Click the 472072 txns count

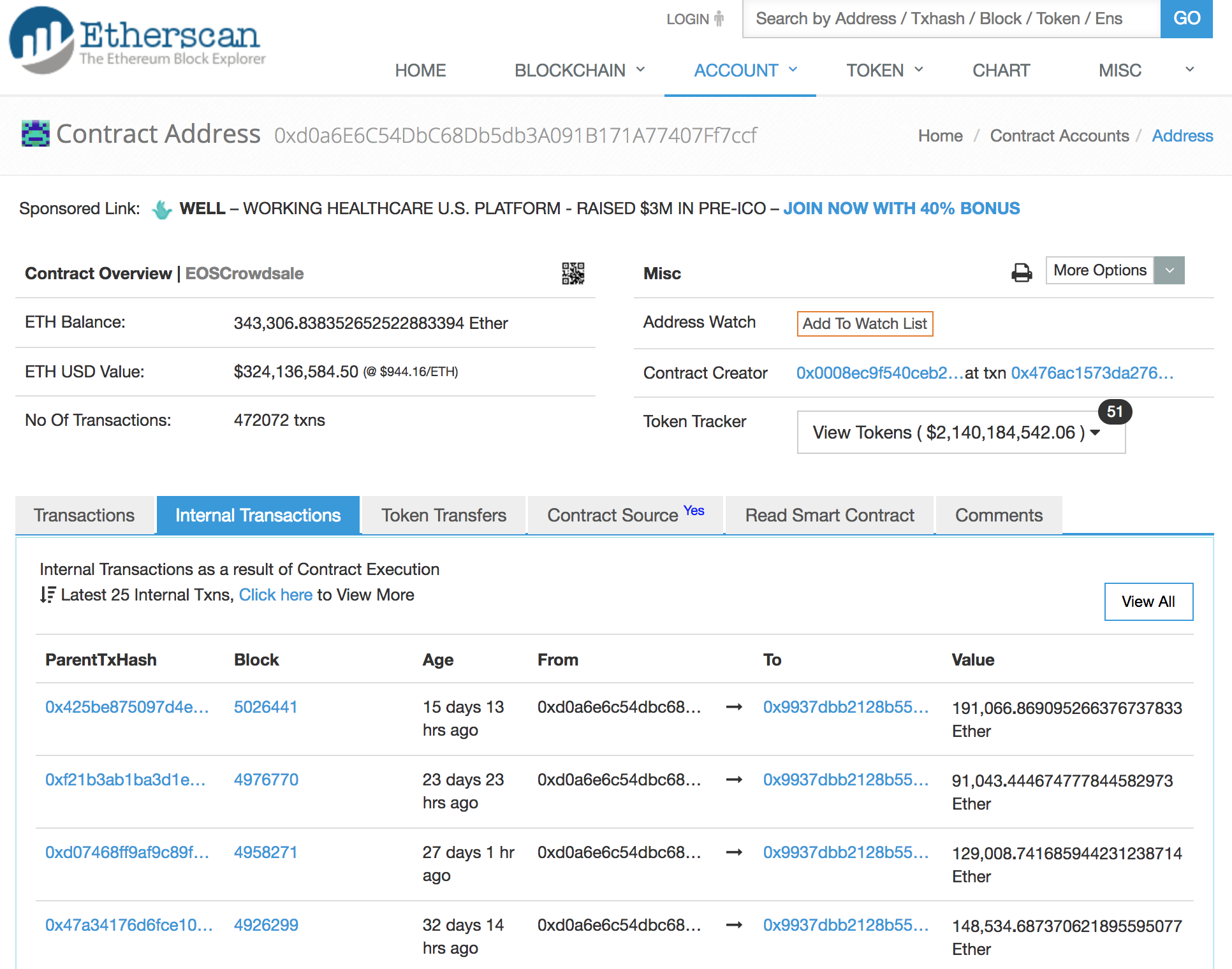coord(279,420)
